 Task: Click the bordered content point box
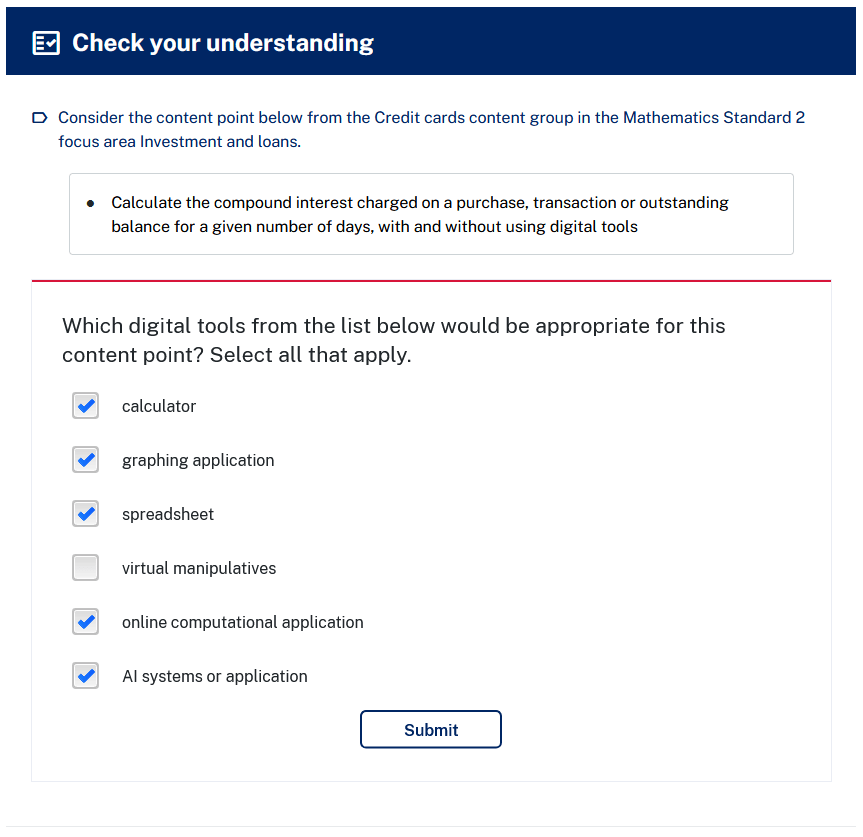click(431, 214)
